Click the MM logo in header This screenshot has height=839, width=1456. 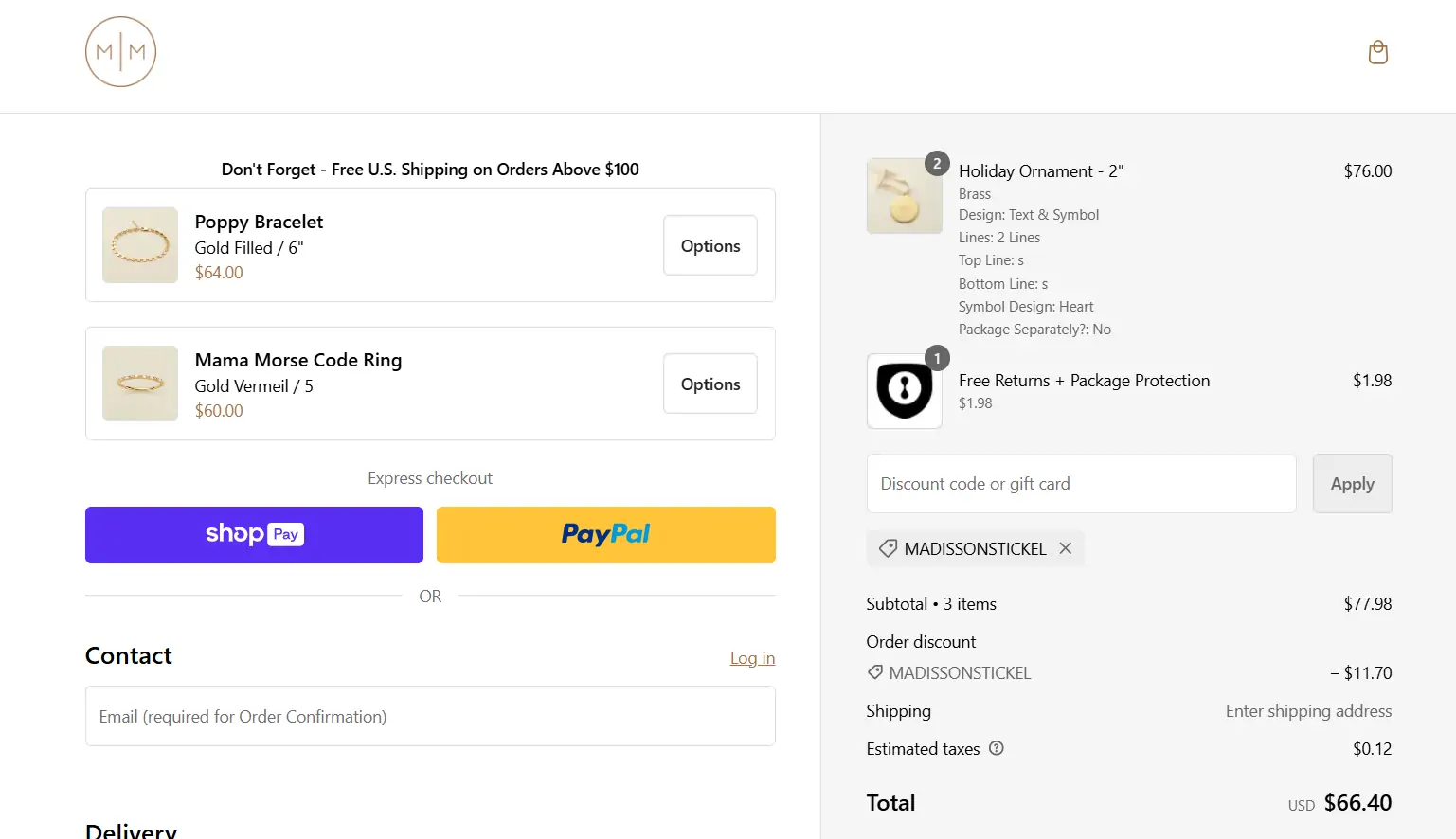tap(120, 52)
